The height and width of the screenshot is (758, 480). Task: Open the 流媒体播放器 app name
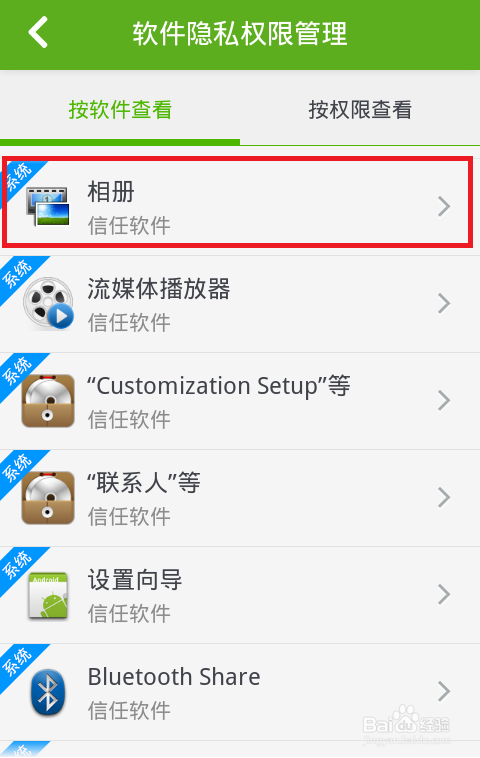click(159, 289)
